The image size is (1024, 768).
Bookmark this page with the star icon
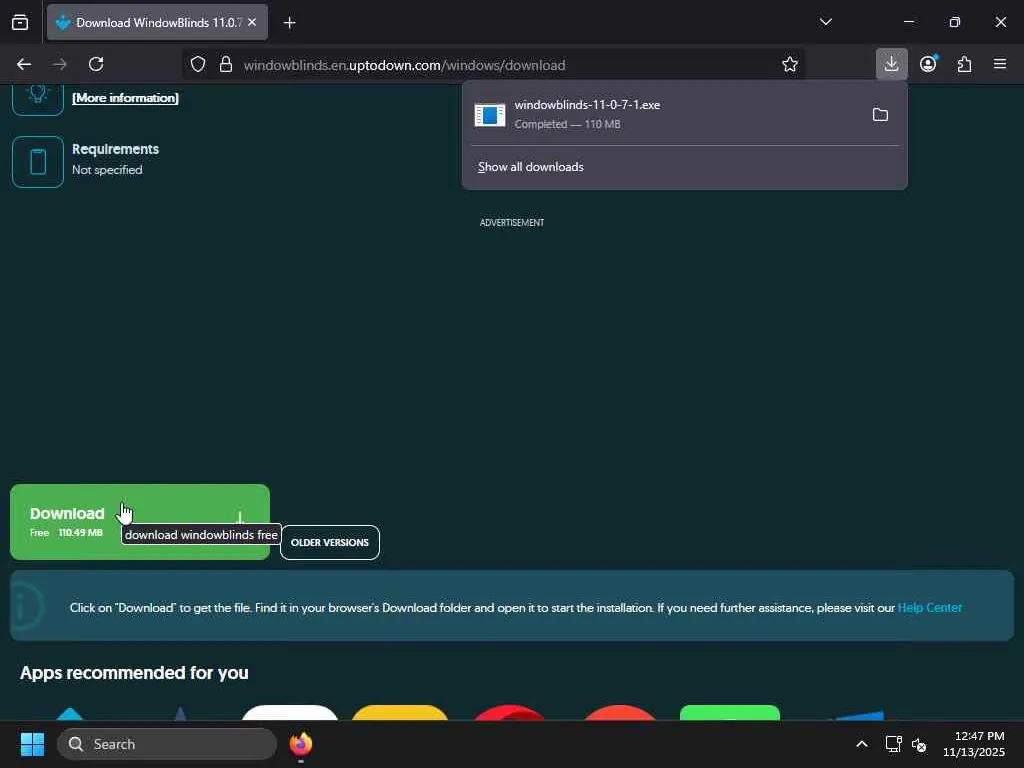(x=790, y=64)
